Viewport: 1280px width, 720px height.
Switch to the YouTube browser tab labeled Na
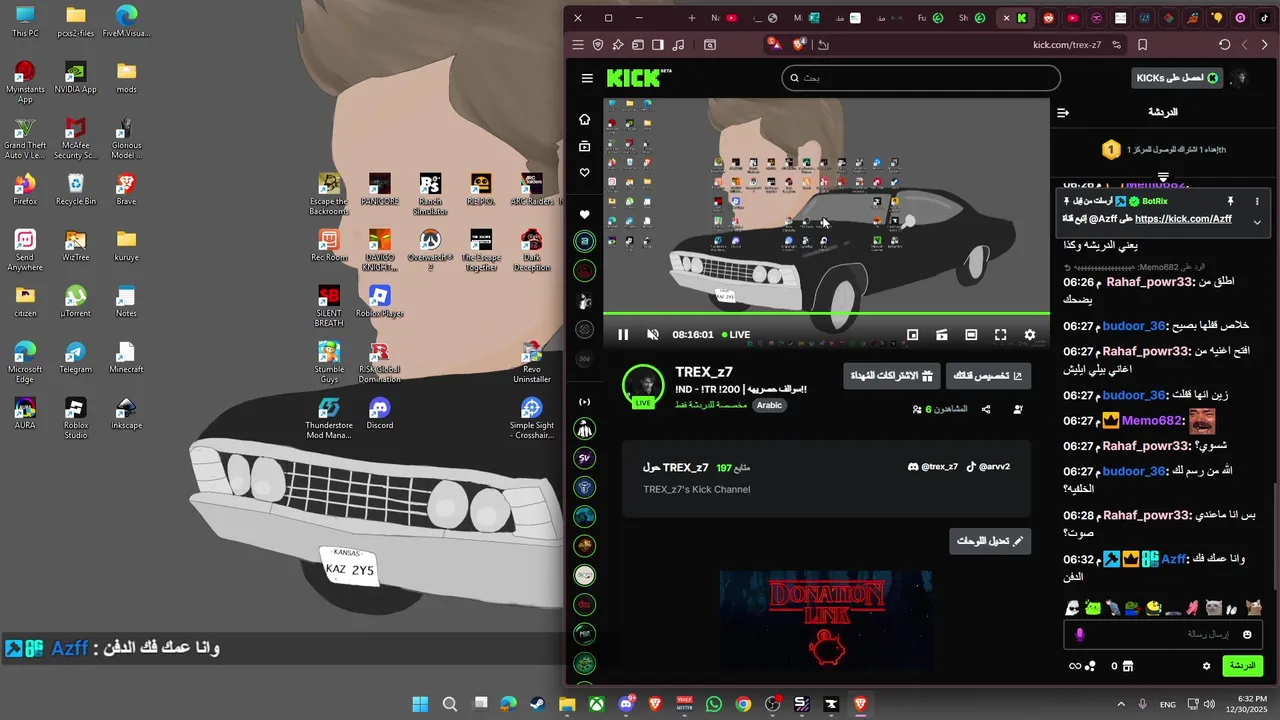coord(724,18)
